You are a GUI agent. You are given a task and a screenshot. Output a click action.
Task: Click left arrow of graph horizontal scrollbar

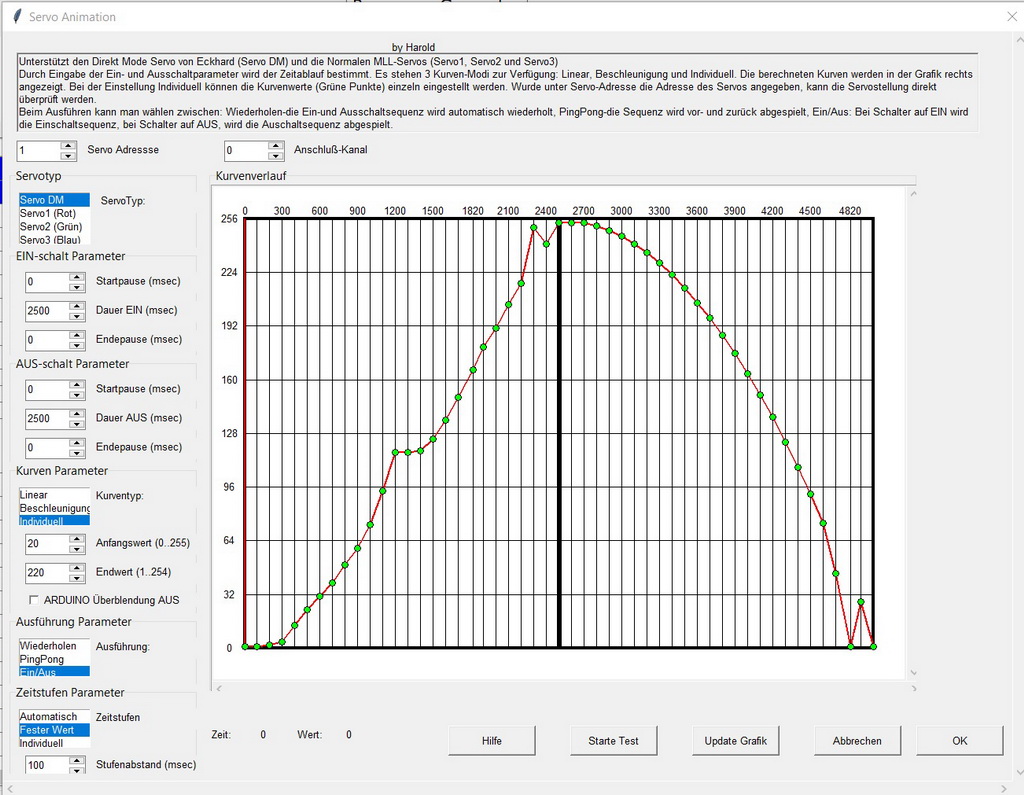[x=218, y=688]
